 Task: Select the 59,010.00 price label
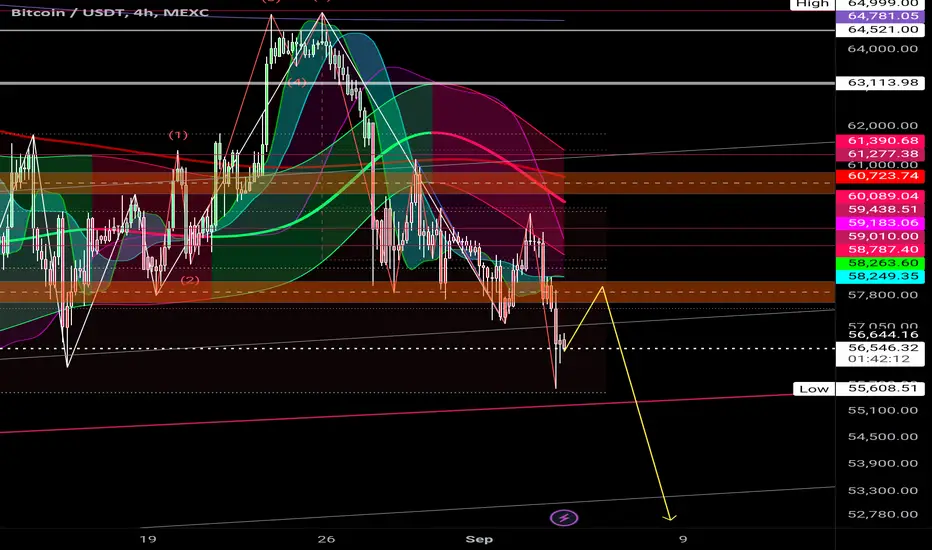pos(880,236)
